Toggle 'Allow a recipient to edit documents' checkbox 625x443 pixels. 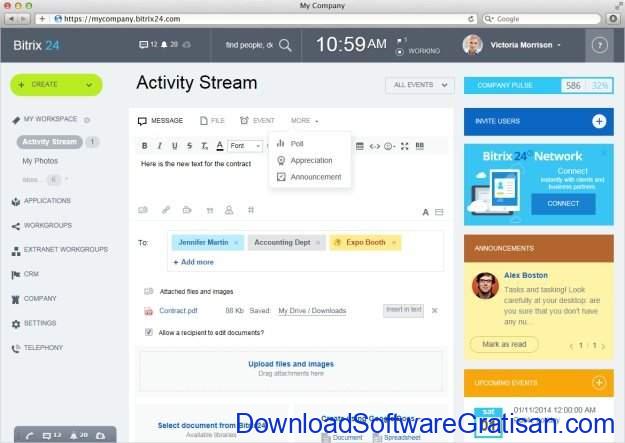[x=148, y=332]
